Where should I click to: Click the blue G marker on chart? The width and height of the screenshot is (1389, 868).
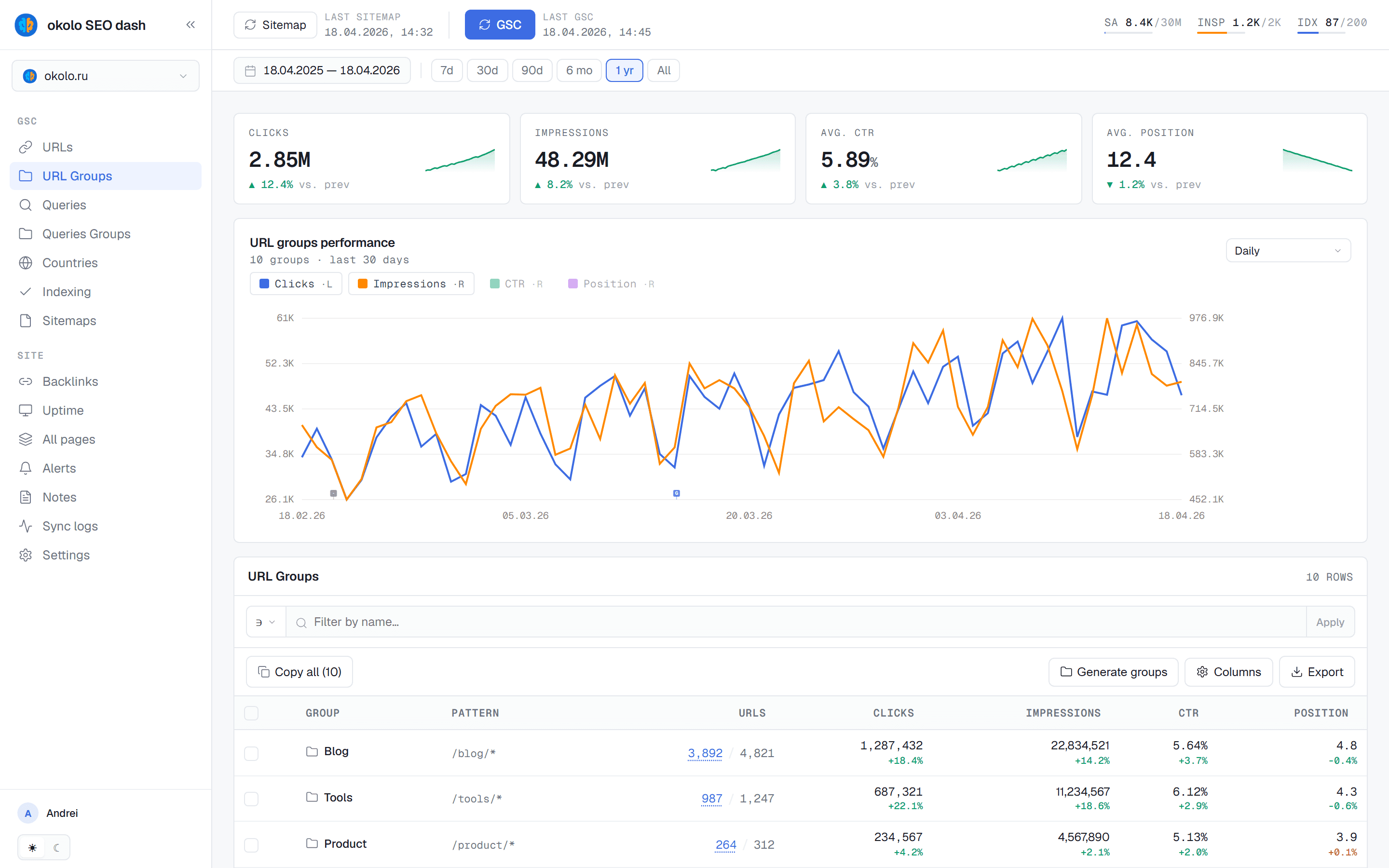677,493
